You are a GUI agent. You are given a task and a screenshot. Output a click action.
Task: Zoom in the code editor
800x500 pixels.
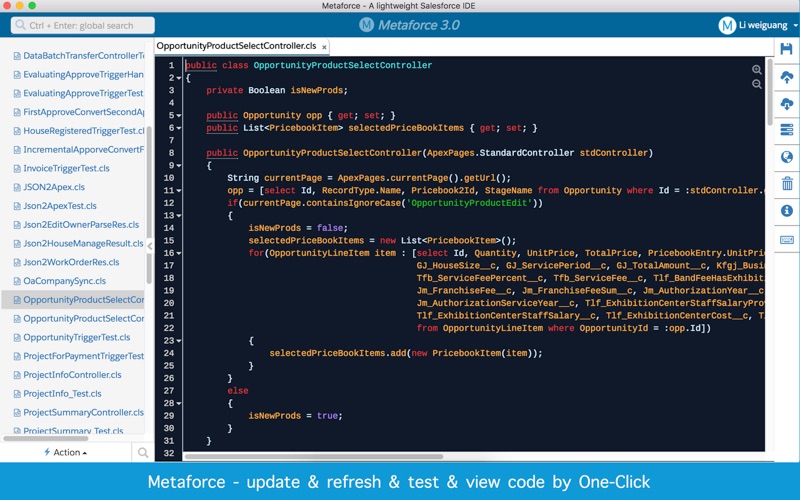click(x=757, y=70)
